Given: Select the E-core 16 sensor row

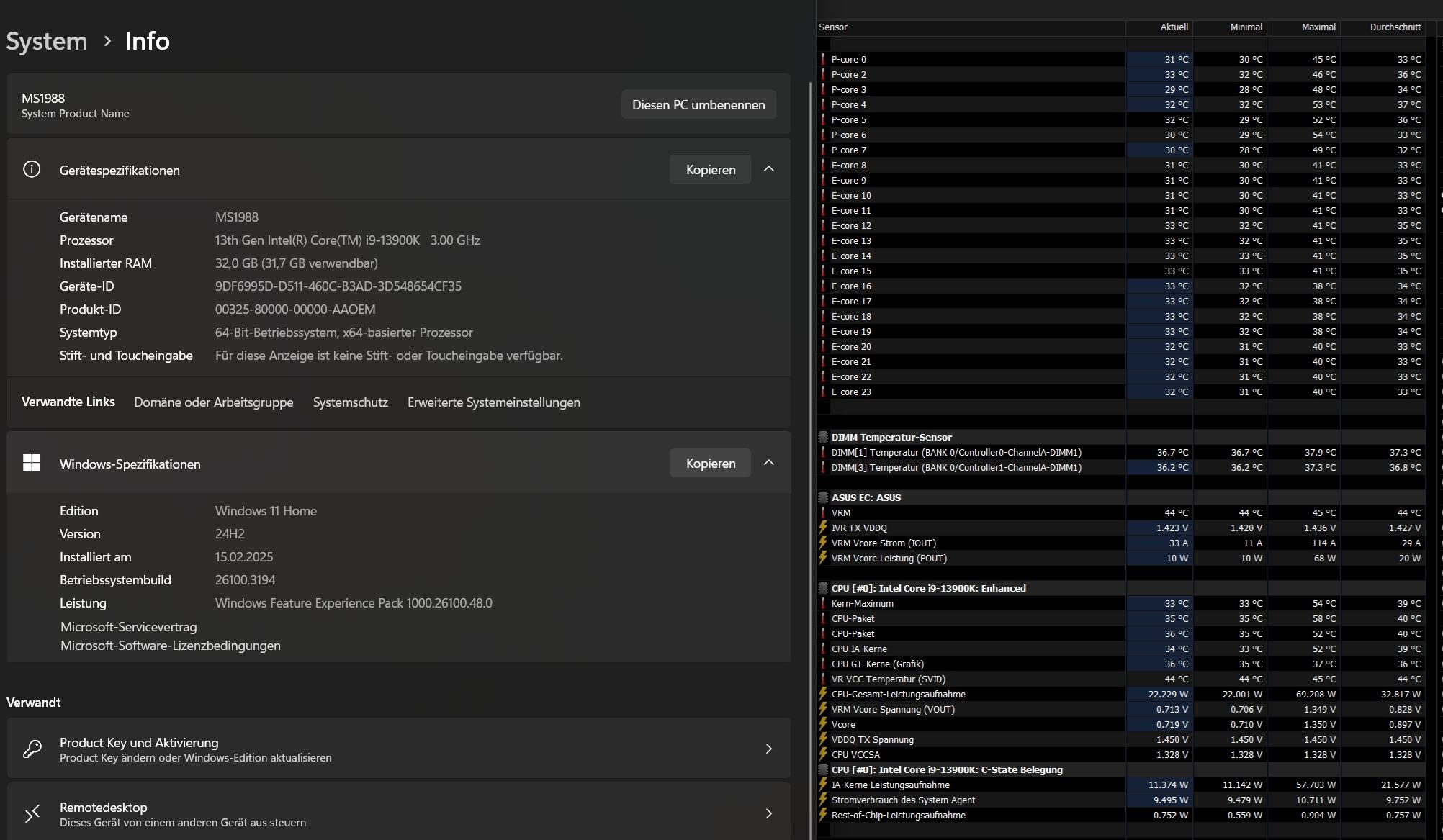Looking at the screenshot, I should pyautogui.click(x=1121, y=286).
